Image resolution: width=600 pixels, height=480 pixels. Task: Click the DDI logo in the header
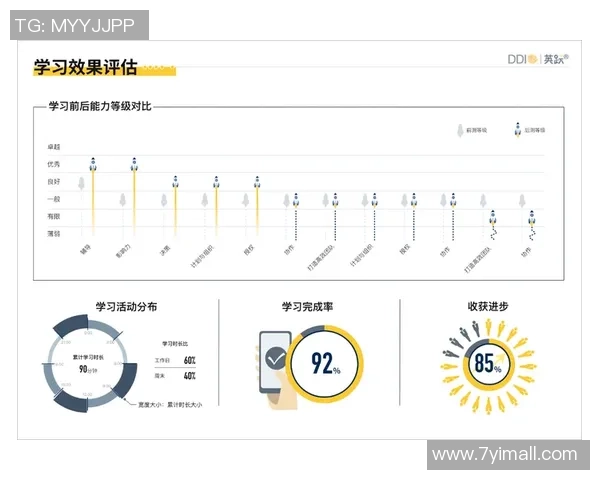522,59
